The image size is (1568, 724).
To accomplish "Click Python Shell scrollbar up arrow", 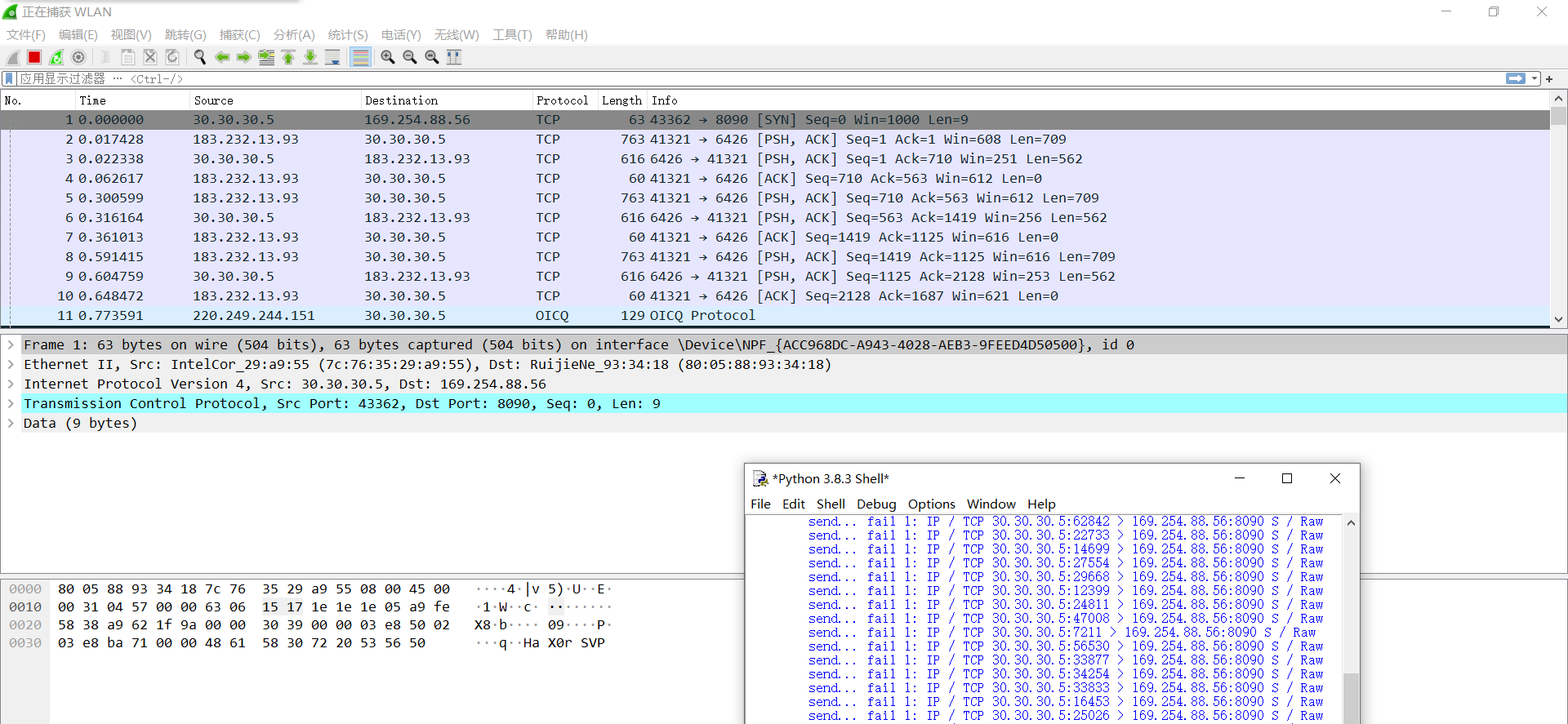I will pyautogui.click(x=1351, y=522).
